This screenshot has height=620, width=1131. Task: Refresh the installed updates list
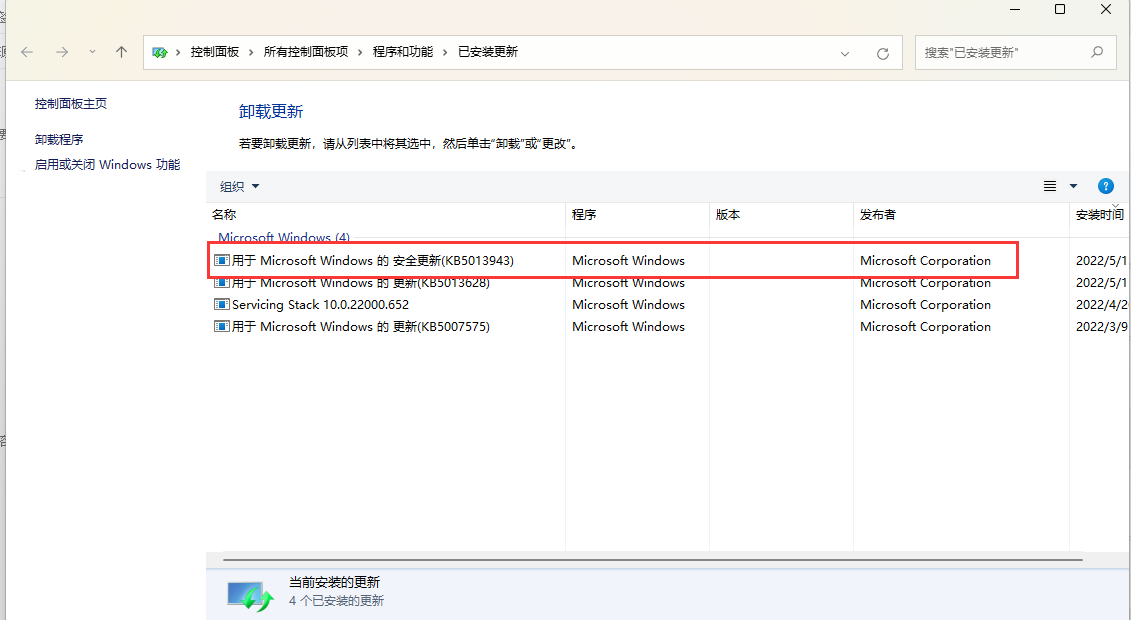tap(883, 53)
